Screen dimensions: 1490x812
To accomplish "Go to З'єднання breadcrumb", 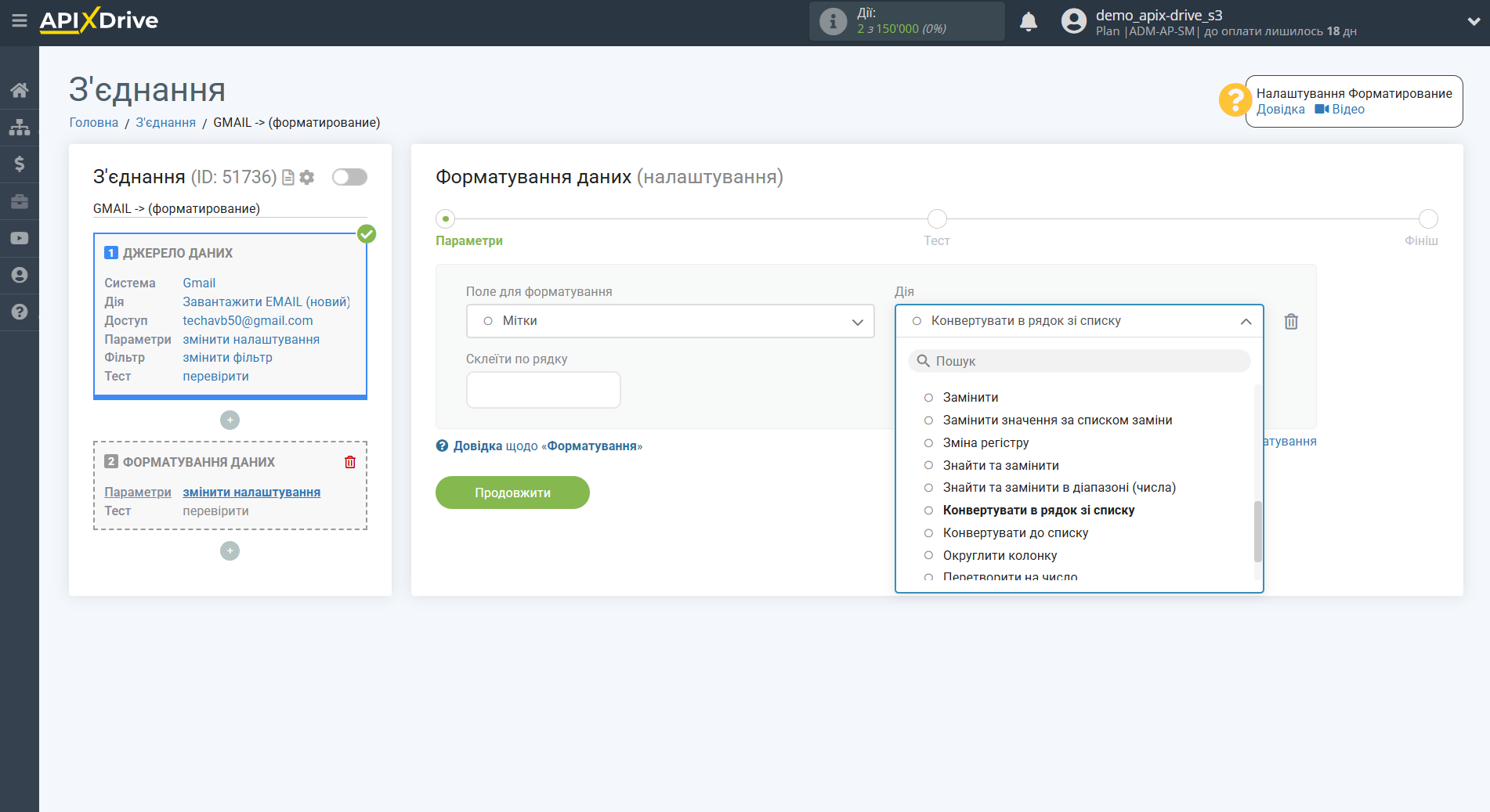I will (165, 122).
